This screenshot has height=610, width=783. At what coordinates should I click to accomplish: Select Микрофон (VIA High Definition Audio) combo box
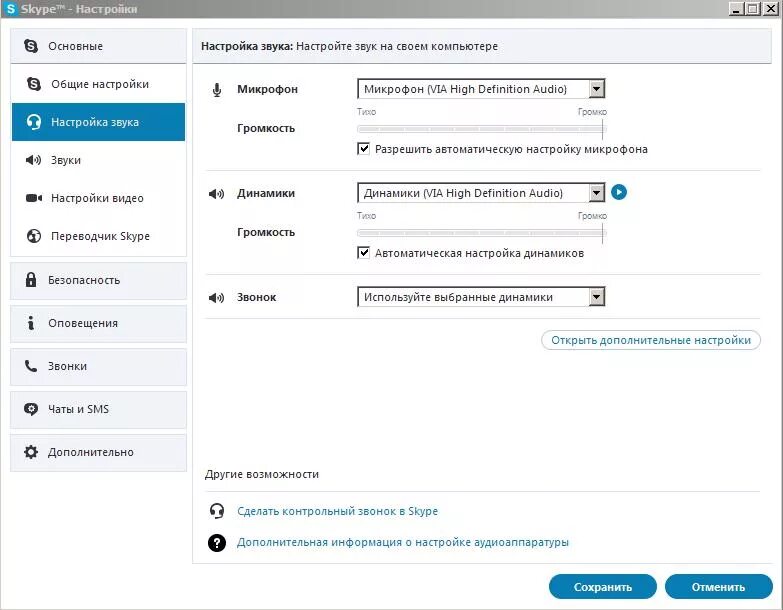click(x=481, y=89)
